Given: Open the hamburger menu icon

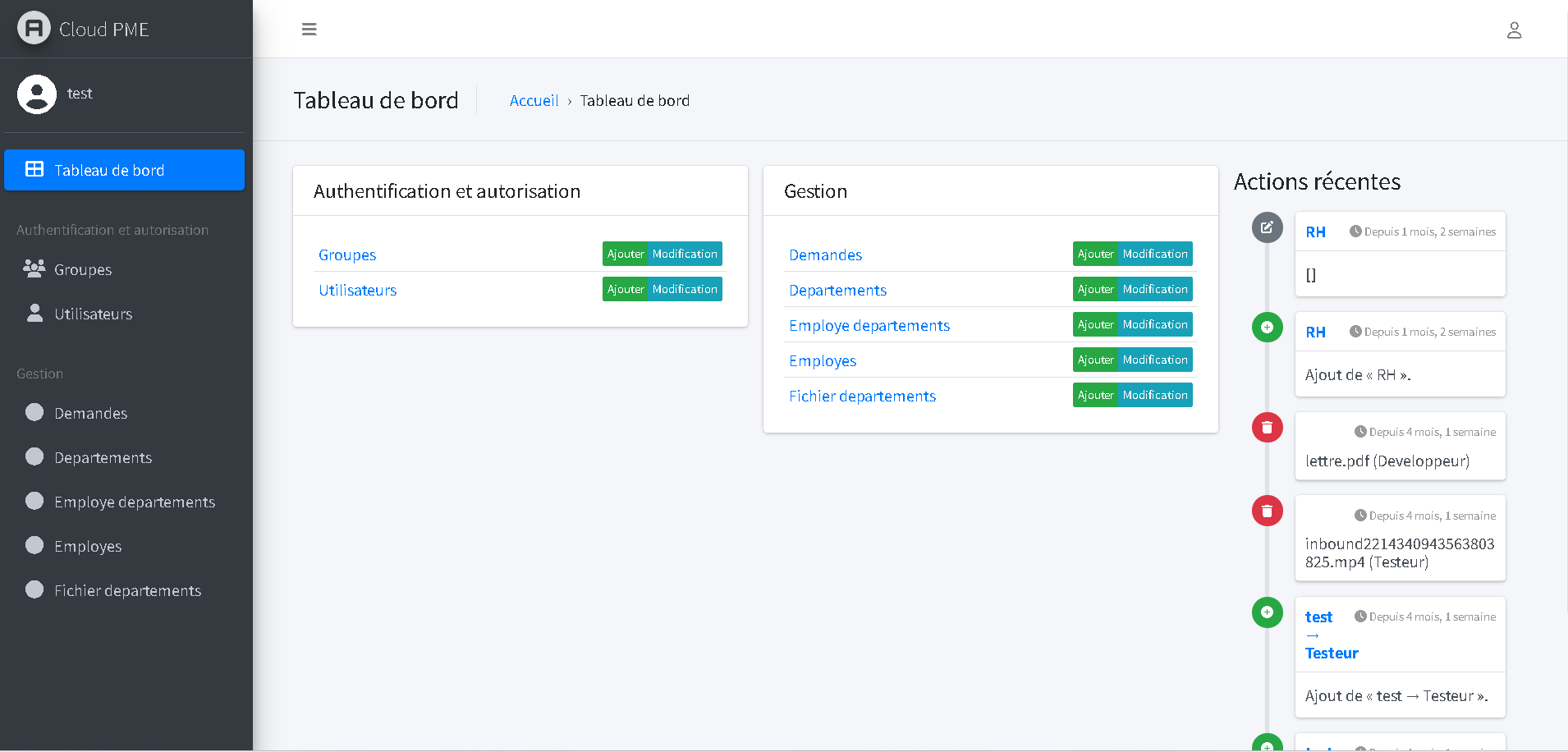Looking at the screenshot, I should pos(309,29).
